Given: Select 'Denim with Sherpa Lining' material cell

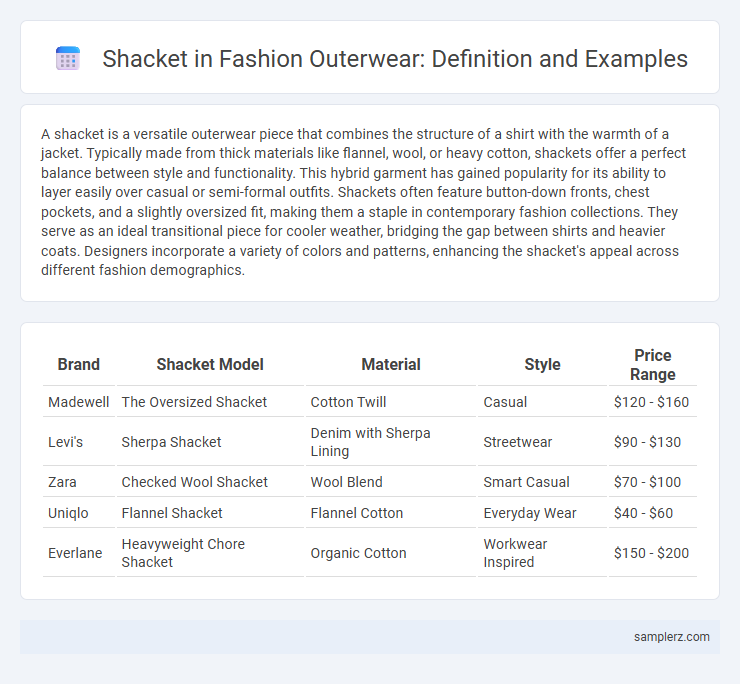Looking at the screenshot, I should pyautogui.click(x=391, y=442).
